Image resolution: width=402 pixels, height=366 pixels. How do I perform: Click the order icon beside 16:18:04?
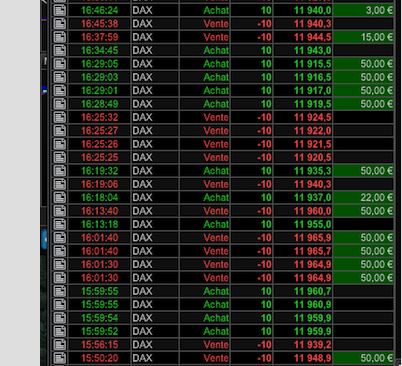[60, 197]
